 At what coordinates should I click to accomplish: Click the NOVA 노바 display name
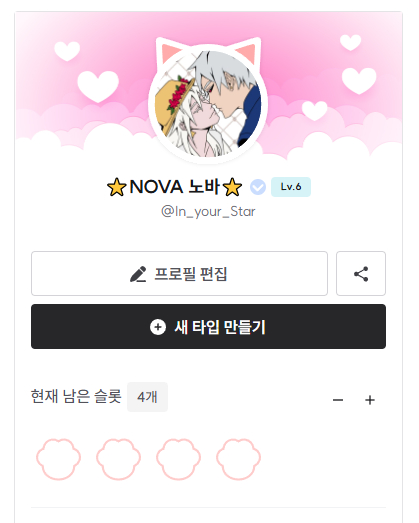pyautogui.click(x=174, y=186)
